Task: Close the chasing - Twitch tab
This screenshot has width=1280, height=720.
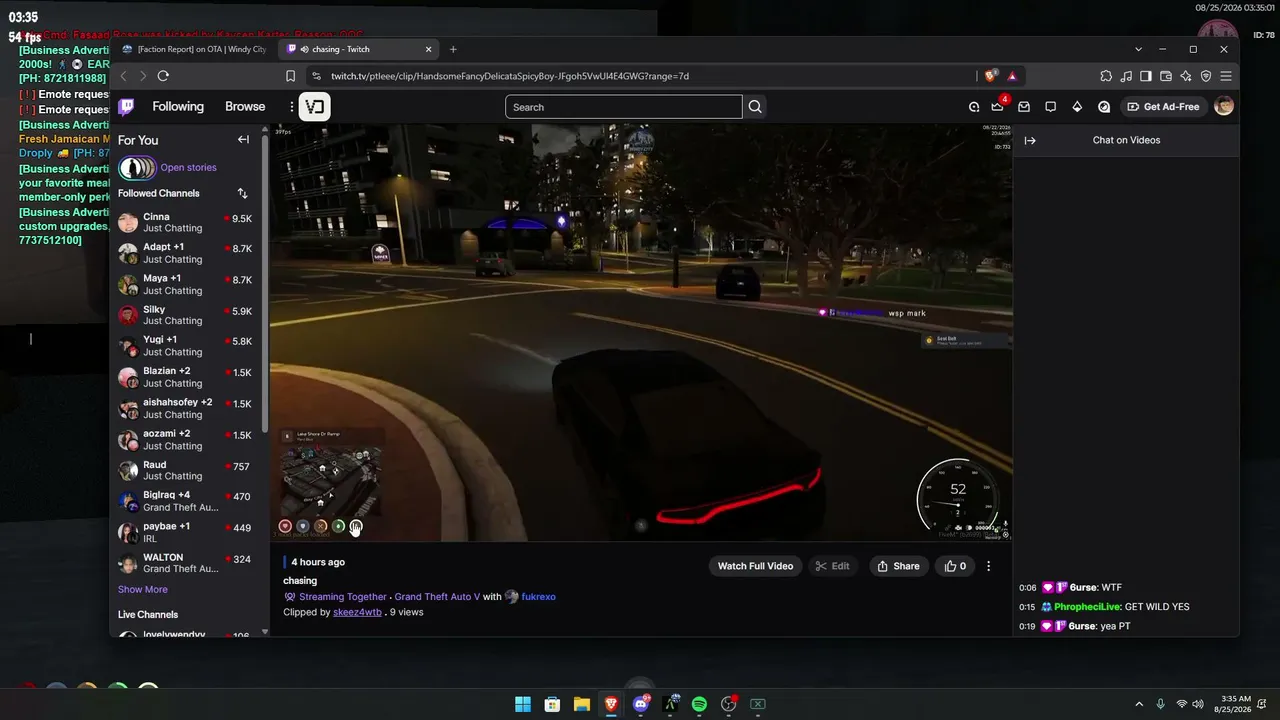Action: [x=429, y=49]
